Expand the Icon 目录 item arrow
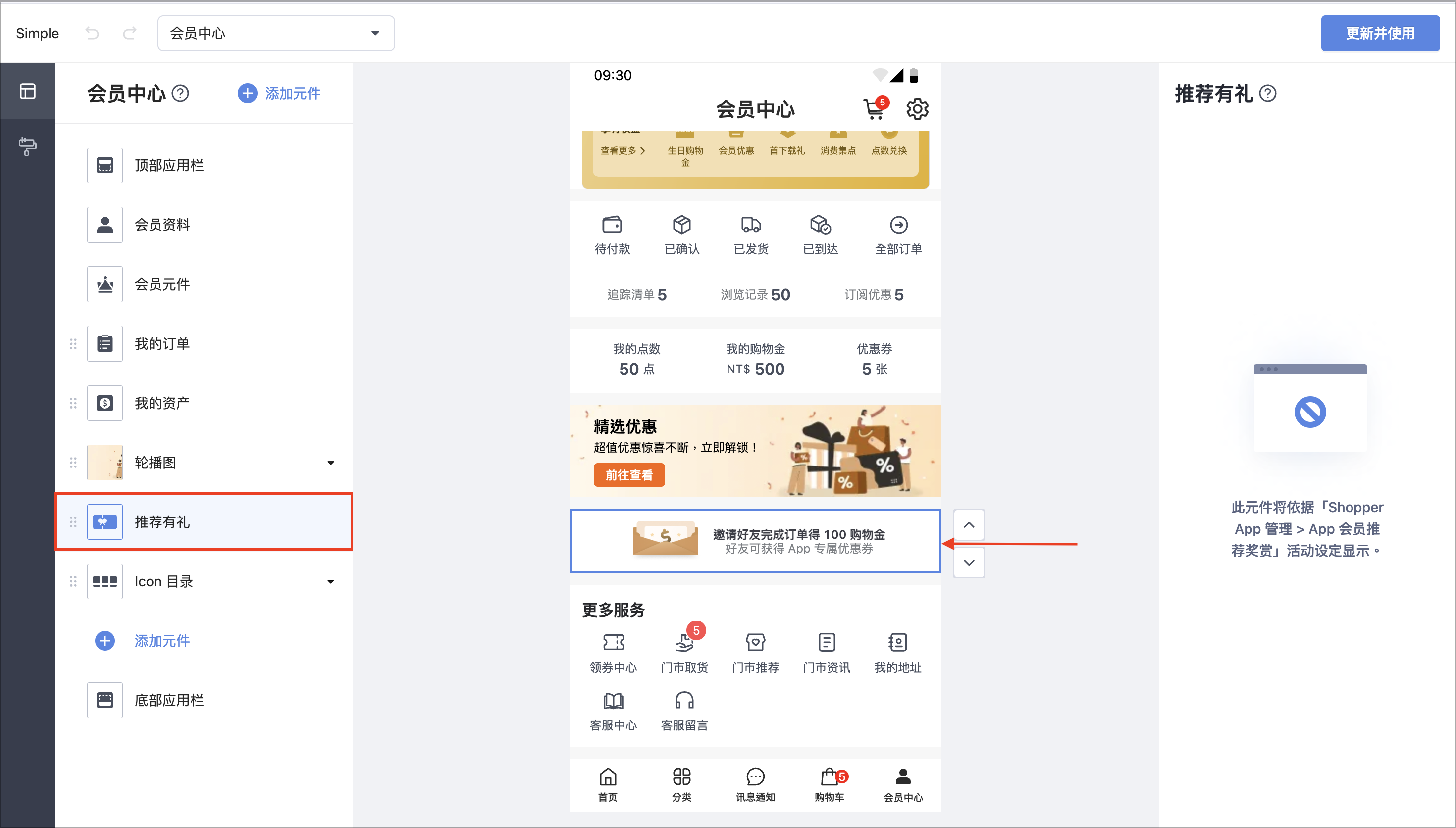This screenshot has width=1456, height=828. 330,582
